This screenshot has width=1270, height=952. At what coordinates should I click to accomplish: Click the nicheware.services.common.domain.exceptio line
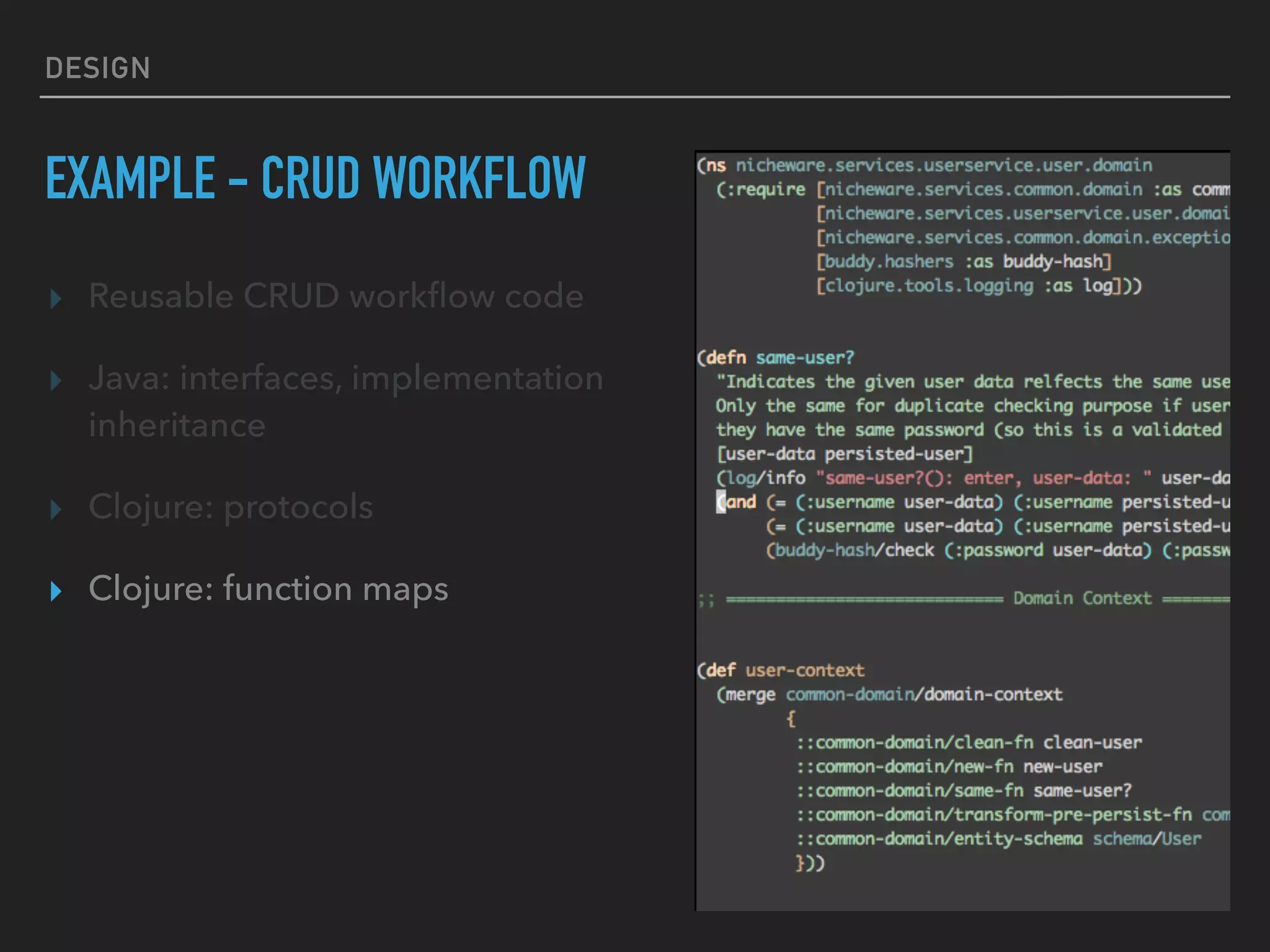[1023, 238]
